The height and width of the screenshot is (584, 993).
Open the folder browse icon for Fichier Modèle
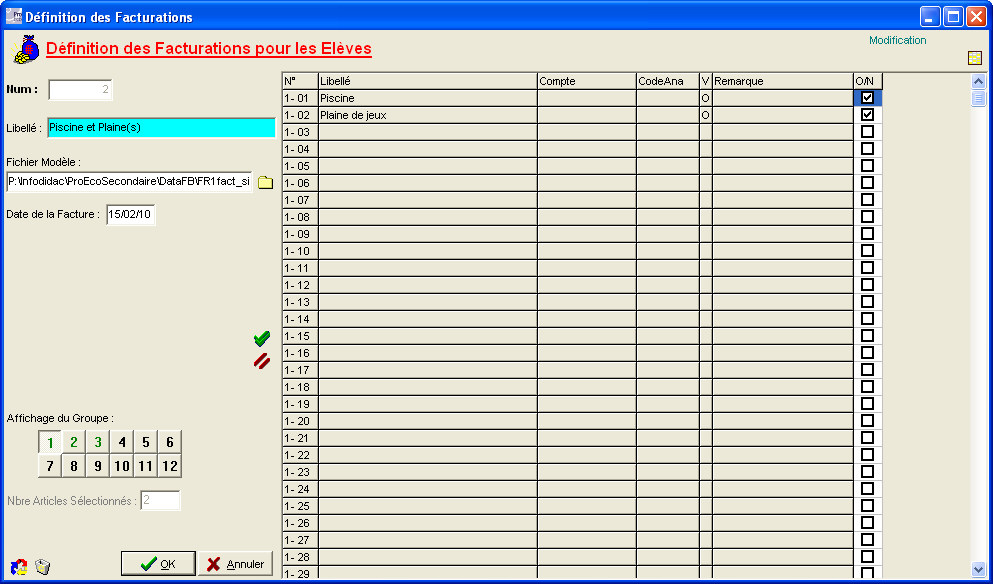pyautogui.click(x=265, y=182)
